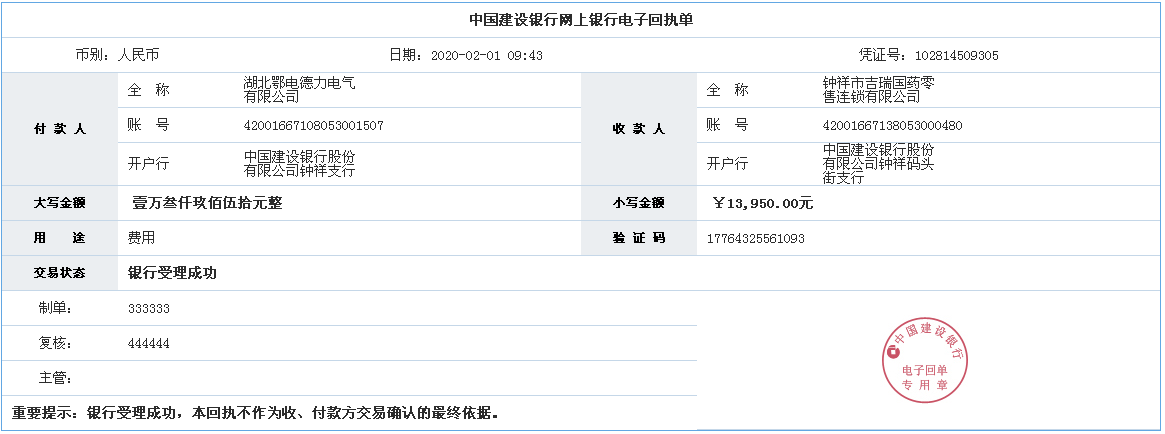Click the 复核 label
1165x434 pixels.
[x=55, y=343]
